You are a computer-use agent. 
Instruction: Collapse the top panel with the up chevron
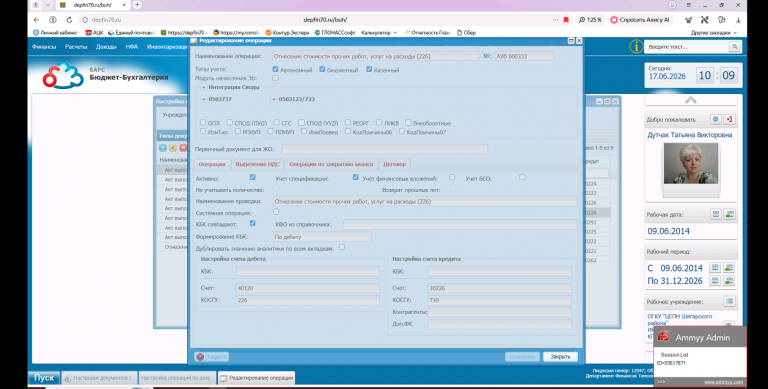click(x=691, y=100)
